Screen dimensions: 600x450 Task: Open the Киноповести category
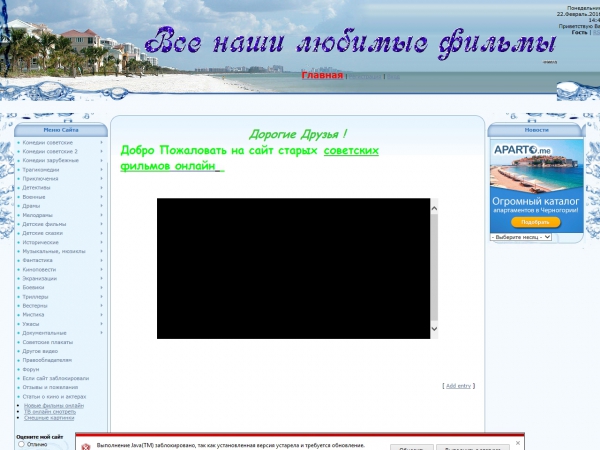click(39, 269)
